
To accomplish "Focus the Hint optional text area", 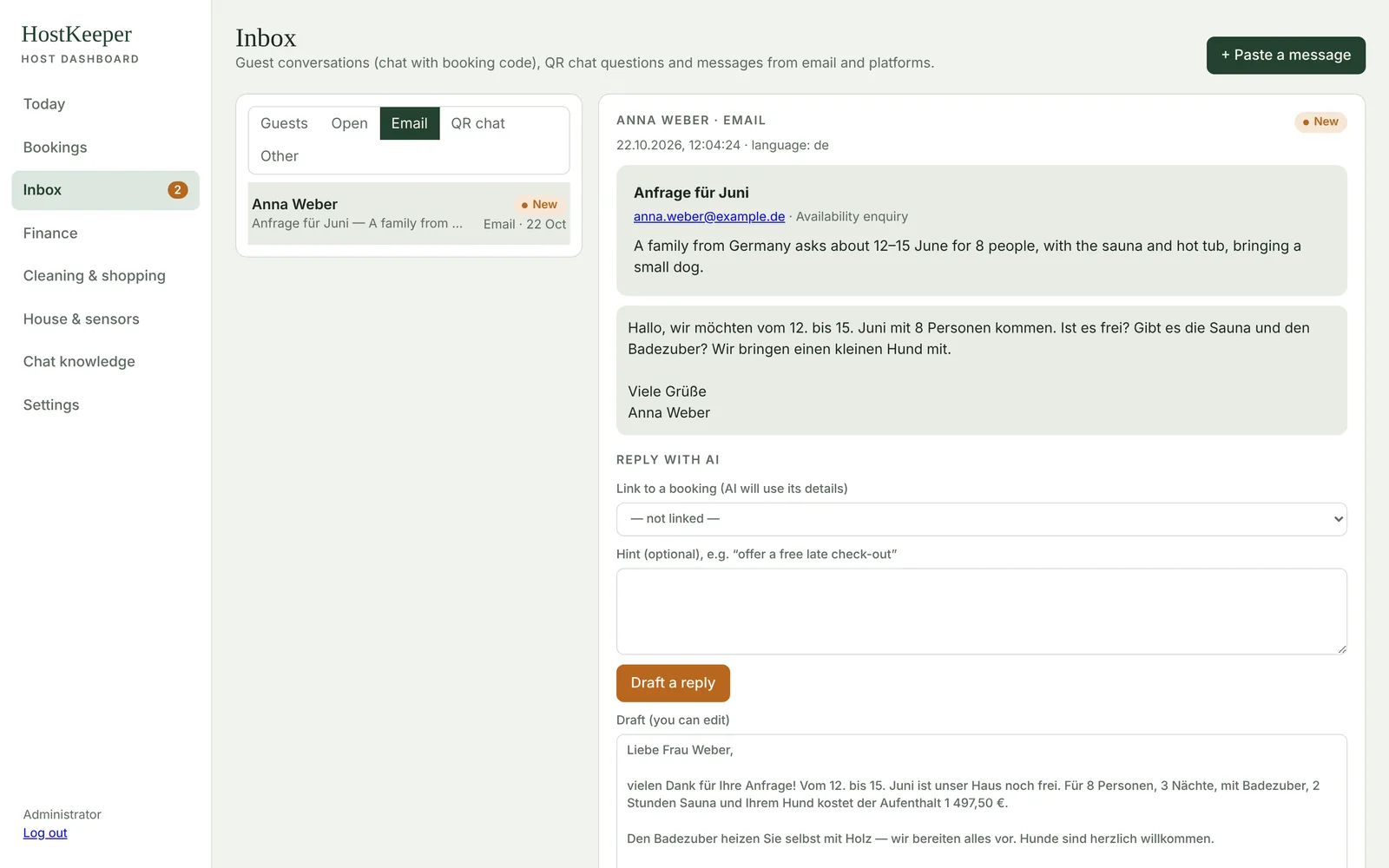I will coord(981,612).
